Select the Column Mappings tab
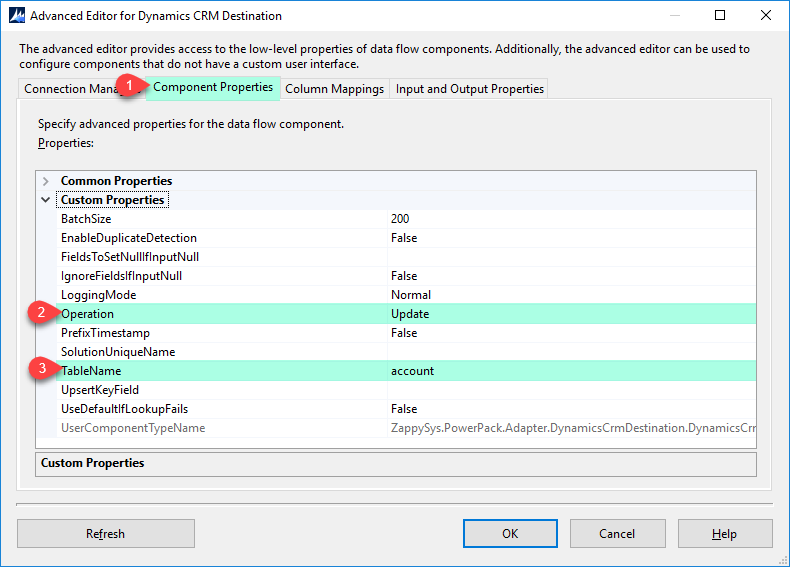790x567 pixels. coord(334,89)
